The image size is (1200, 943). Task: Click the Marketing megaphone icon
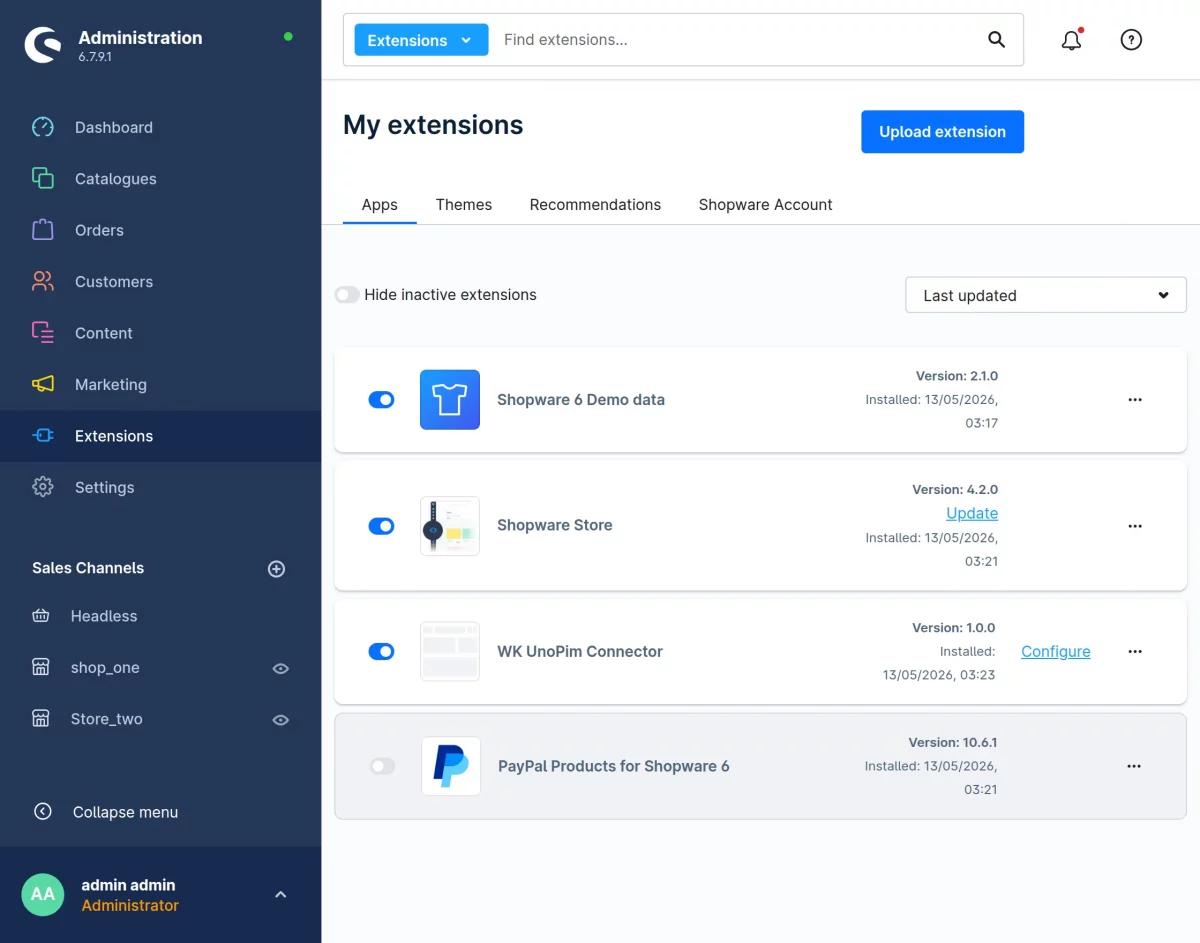(x=43, y=384)
